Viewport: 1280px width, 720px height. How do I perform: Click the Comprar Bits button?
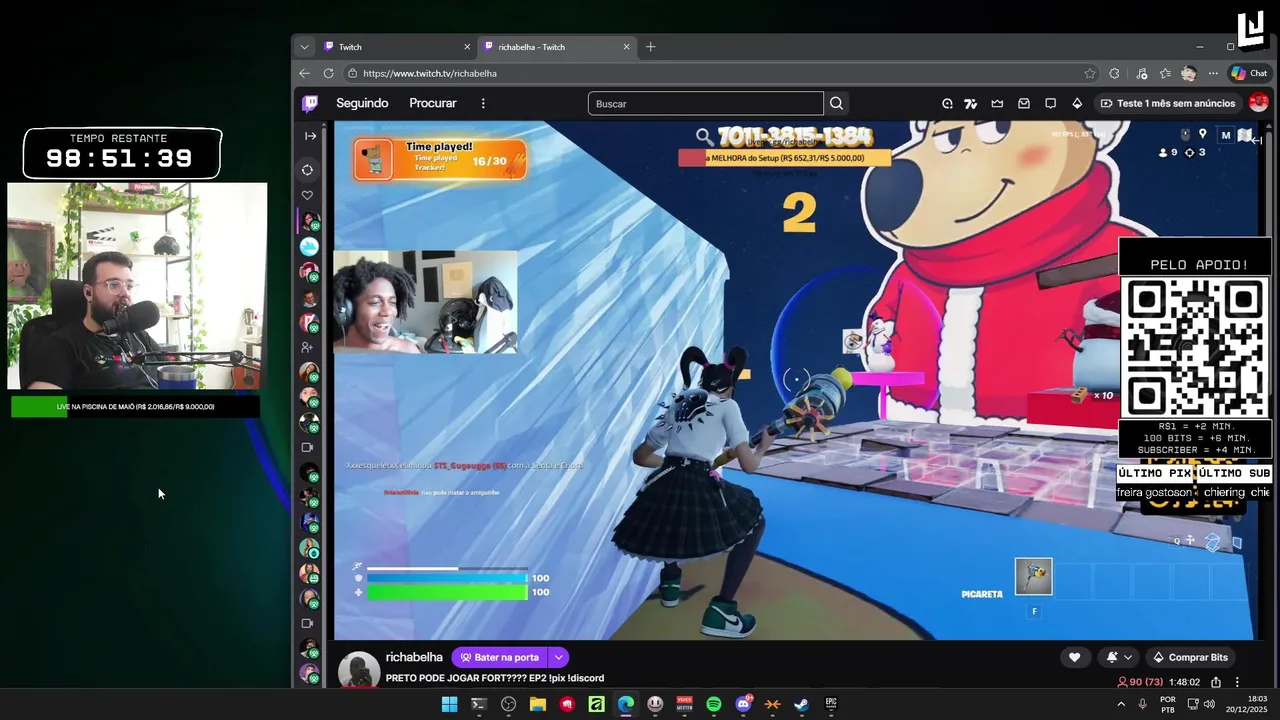coord(1190,657)
